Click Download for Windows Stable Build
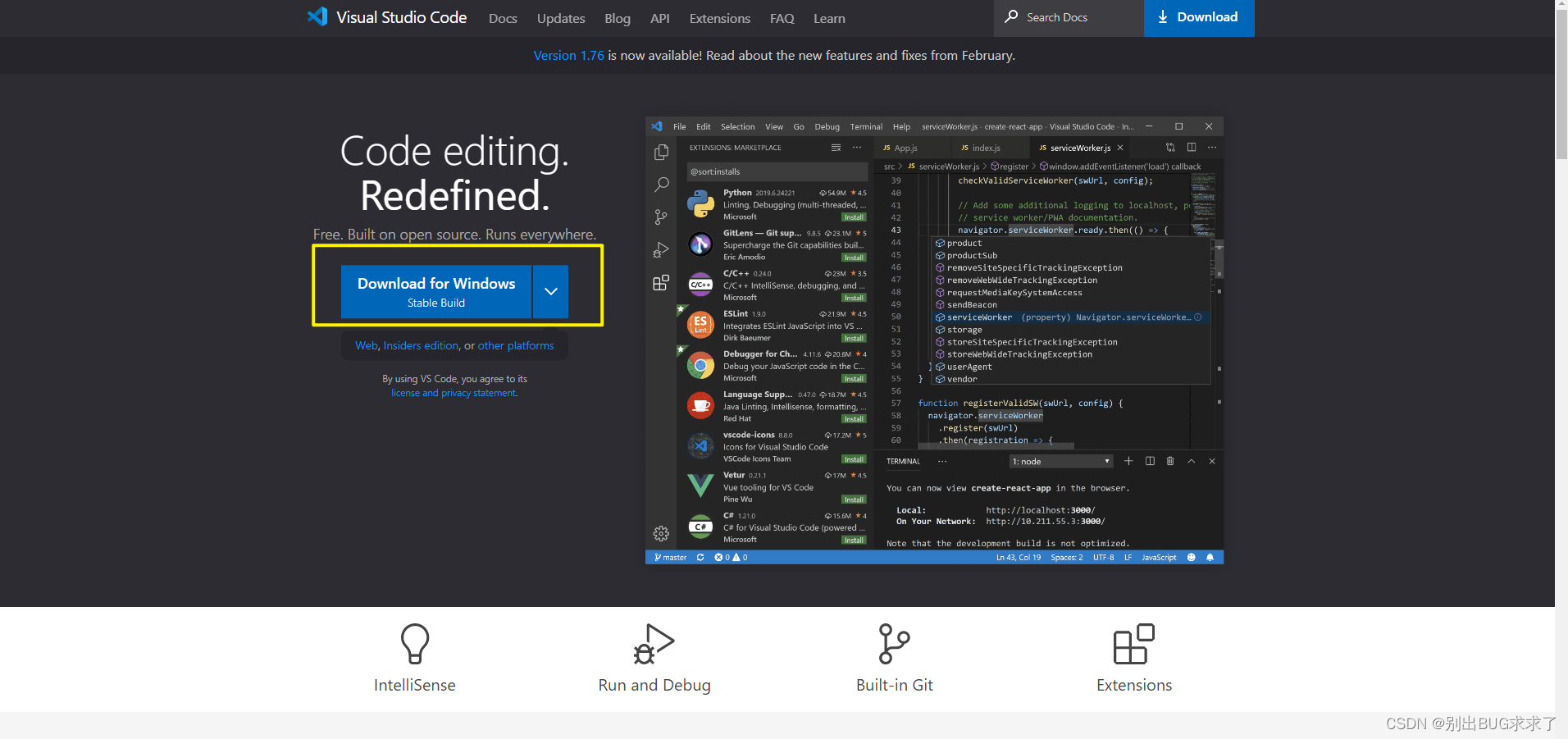 [x=436, y=291]
